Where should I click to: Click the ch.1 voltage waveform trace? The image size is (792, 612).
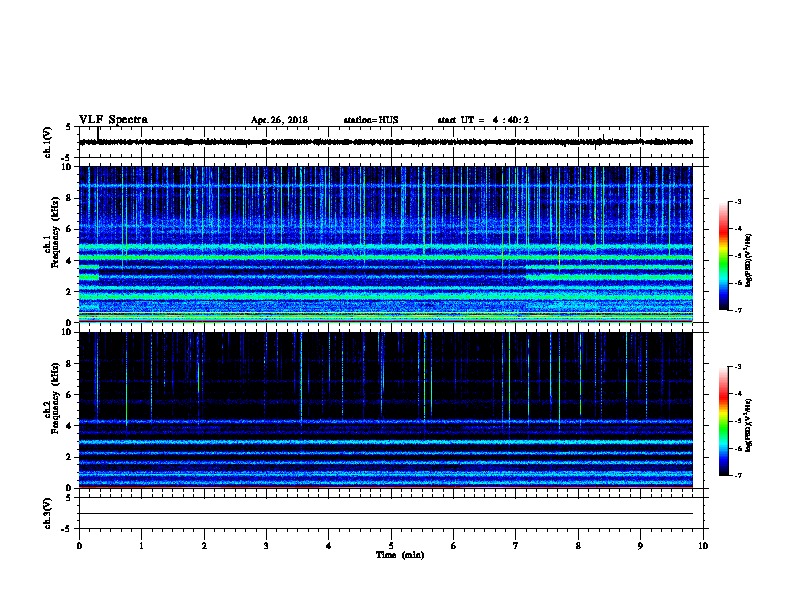tap(385, 142)
